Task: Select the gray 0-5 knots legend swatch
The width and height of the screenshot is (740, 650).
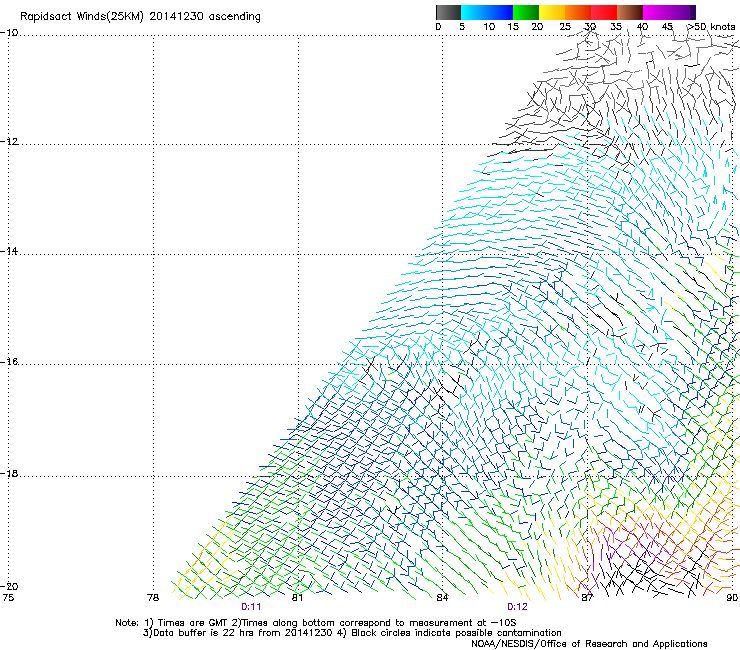Action: tap(448, 12)
